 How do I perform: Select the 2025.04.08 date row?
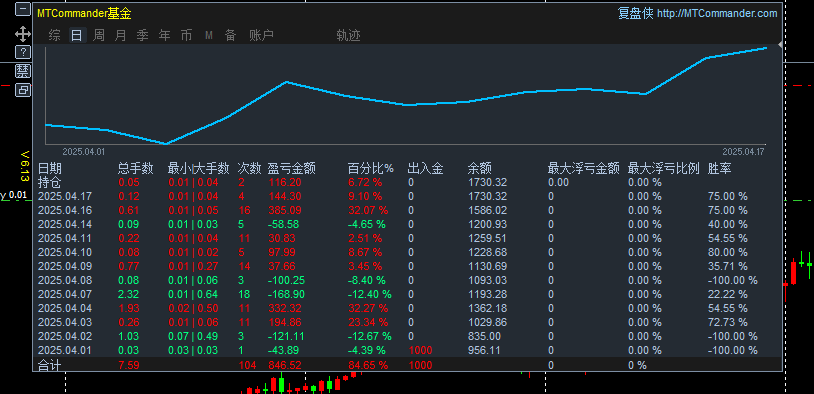pyautogui.click(x=65, y=280)
